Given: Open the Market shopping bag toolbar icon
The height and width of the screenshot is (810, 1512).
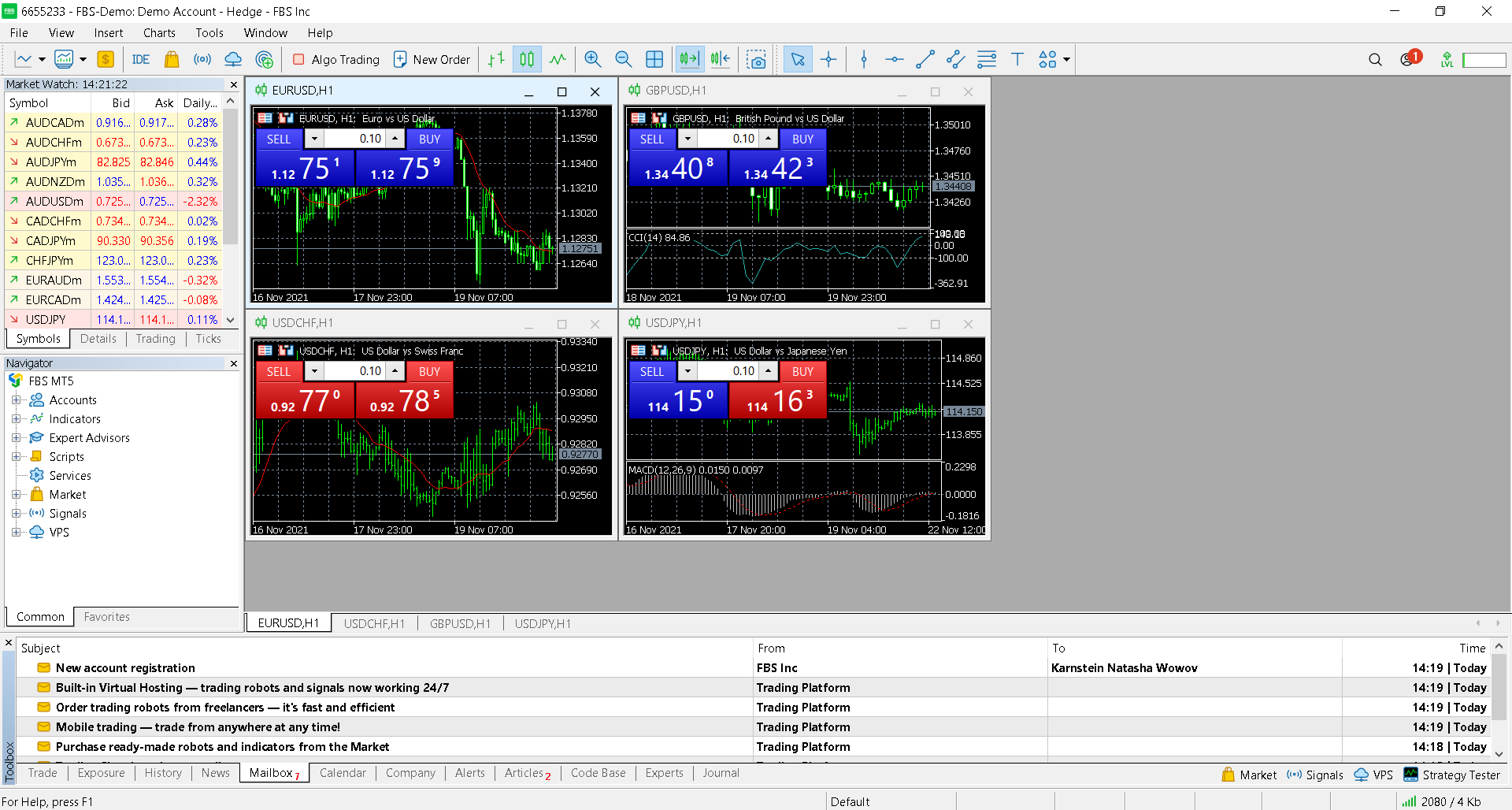Looking at the screenshot, I should [x=172, y=59].
